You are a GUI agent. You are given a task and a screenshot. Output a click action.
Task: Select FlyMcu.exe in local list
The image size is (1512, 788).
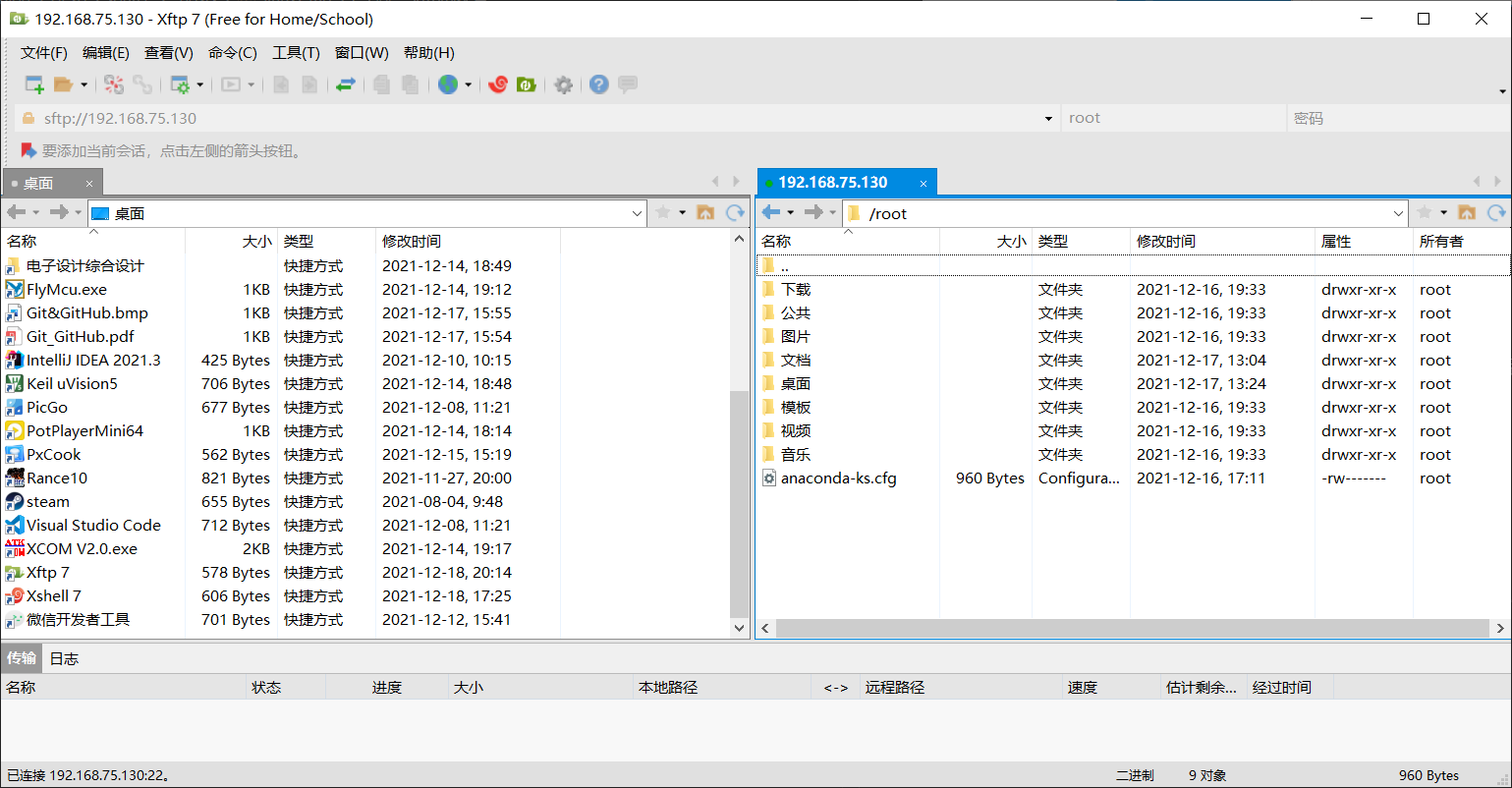point(67,290)
